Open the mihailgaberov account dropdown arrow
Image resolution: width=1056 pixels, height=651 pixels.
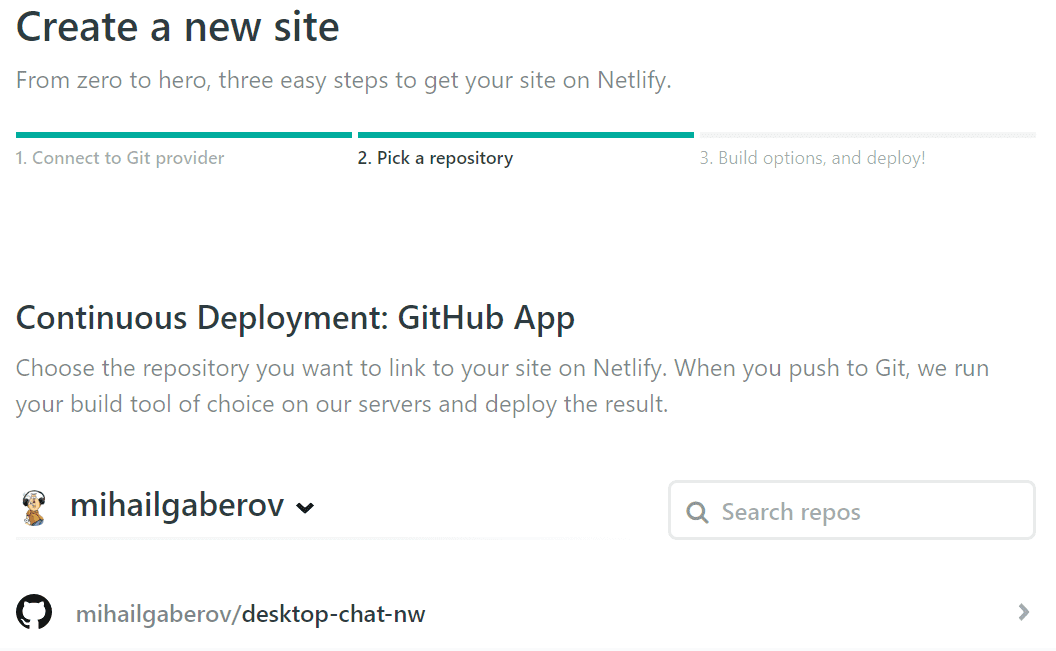click(305, 508)
